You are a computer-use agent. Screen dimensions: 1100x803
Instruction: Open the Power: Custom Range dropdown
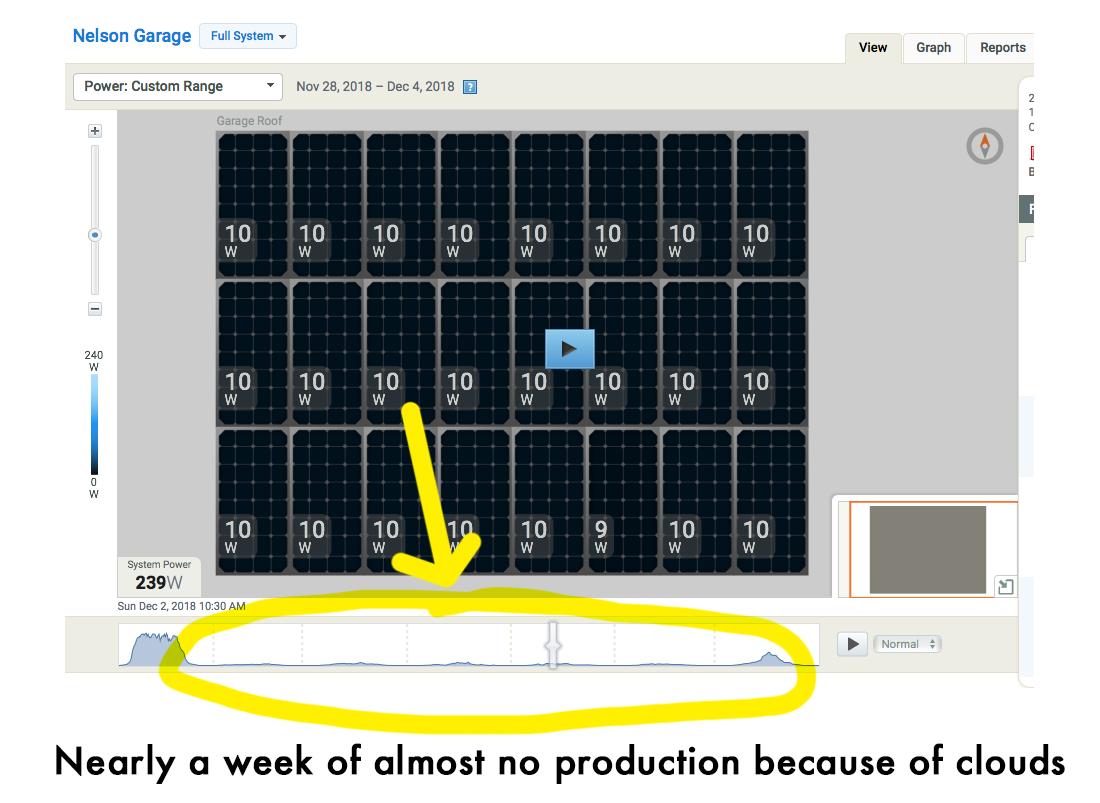tap(178, 86)
